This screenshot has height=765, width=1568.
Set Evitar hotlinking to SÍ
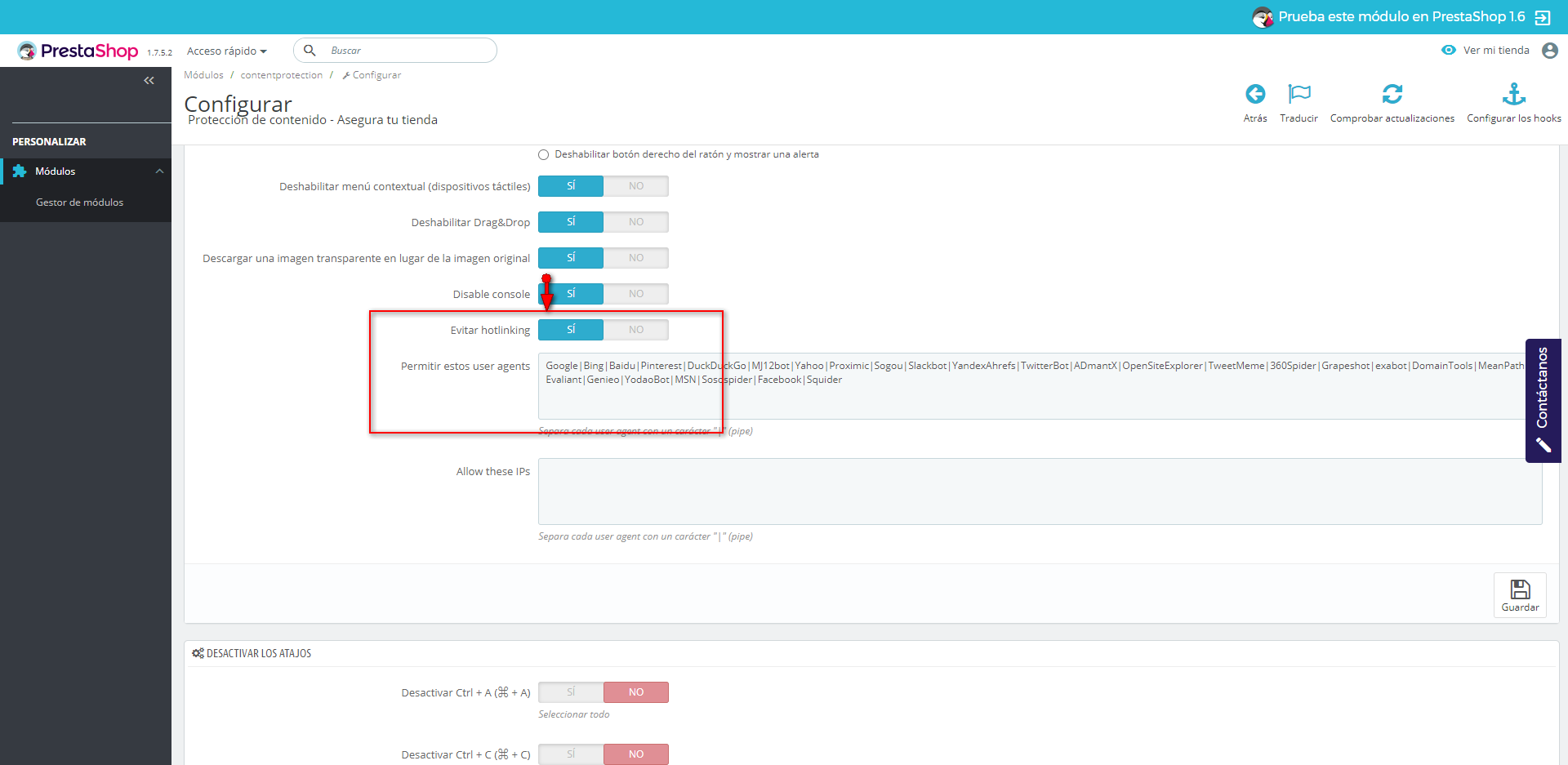571,330
